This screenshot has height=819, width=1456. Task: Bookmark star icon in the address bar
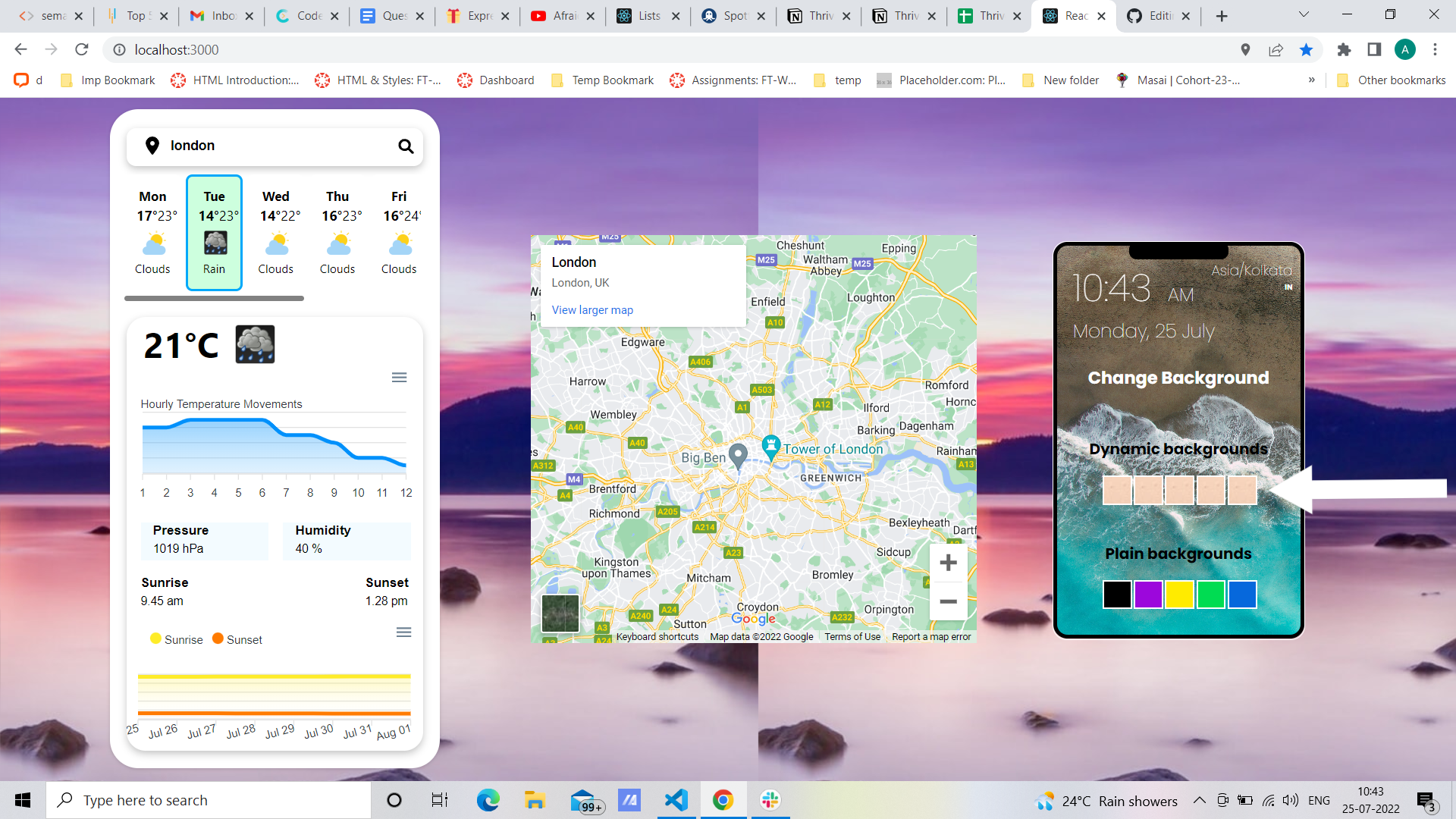1306,49
